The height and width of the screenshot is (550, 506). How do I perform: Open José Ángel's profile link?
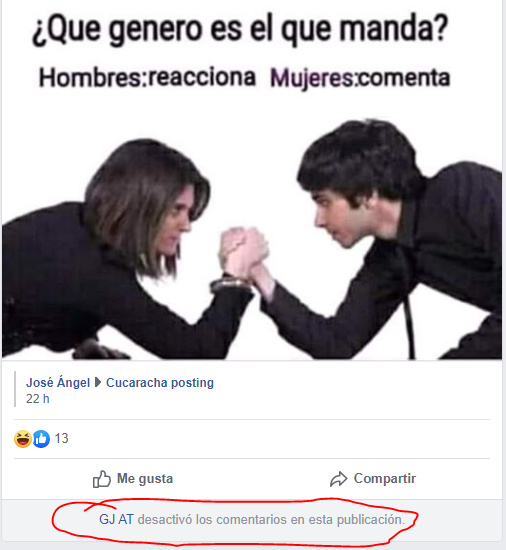click(x=58, y=382)
